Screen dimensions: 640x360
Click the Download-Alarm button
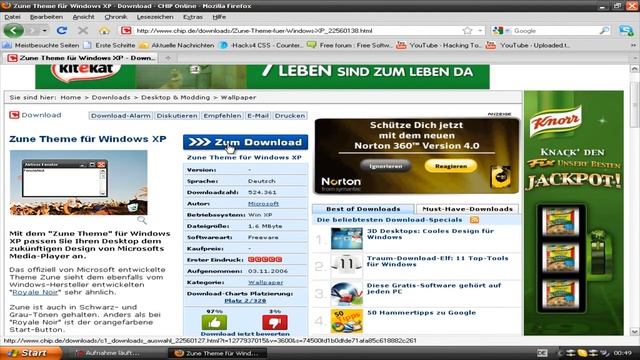(x=120, y=116)
